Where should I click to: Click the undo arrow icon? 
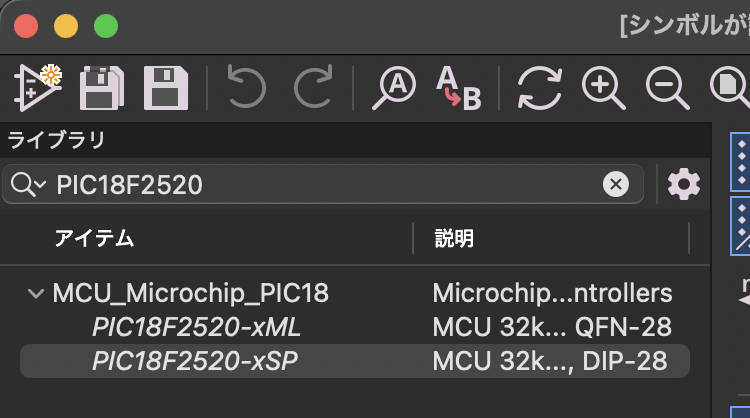point(246,87)
